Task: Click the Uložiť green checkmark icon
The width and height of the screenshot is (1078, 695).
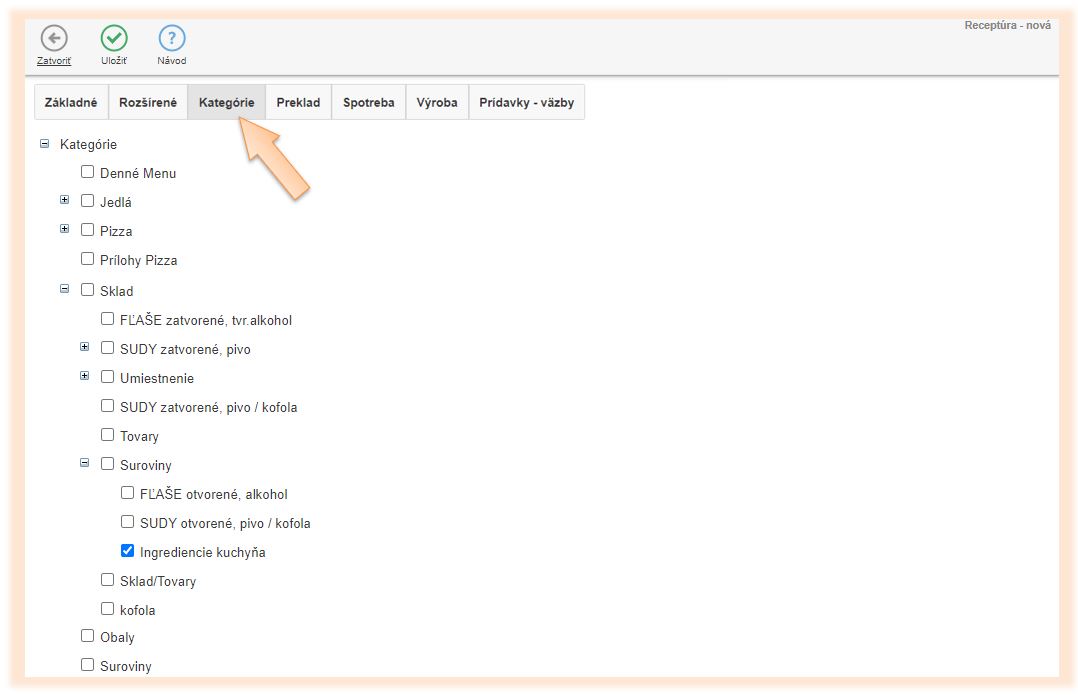Action: (114, 38)
